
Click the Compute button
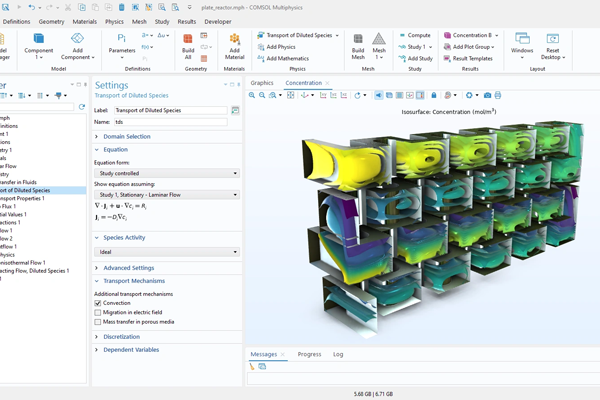415,35
